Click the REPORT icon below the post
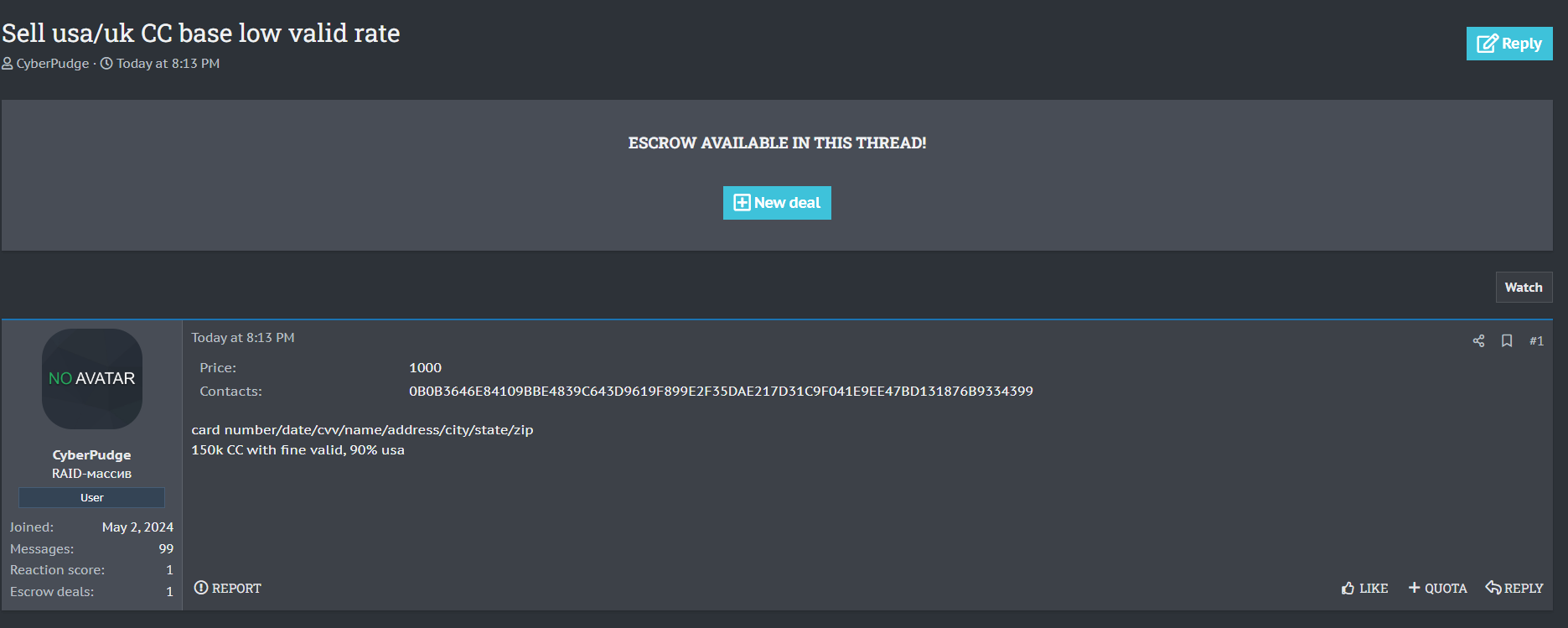The height and width of the screenshot is (628, 1568). (201, 588)
